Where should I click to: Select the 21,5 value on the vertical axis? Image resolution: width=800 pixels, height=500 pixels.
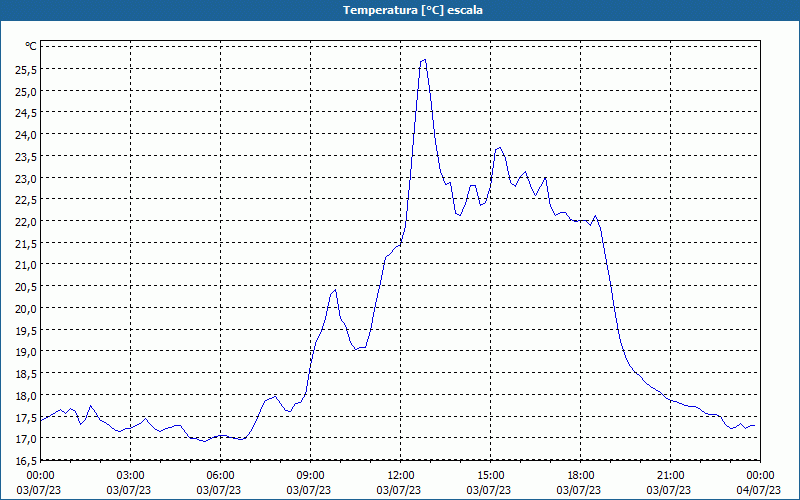(26, 244)
